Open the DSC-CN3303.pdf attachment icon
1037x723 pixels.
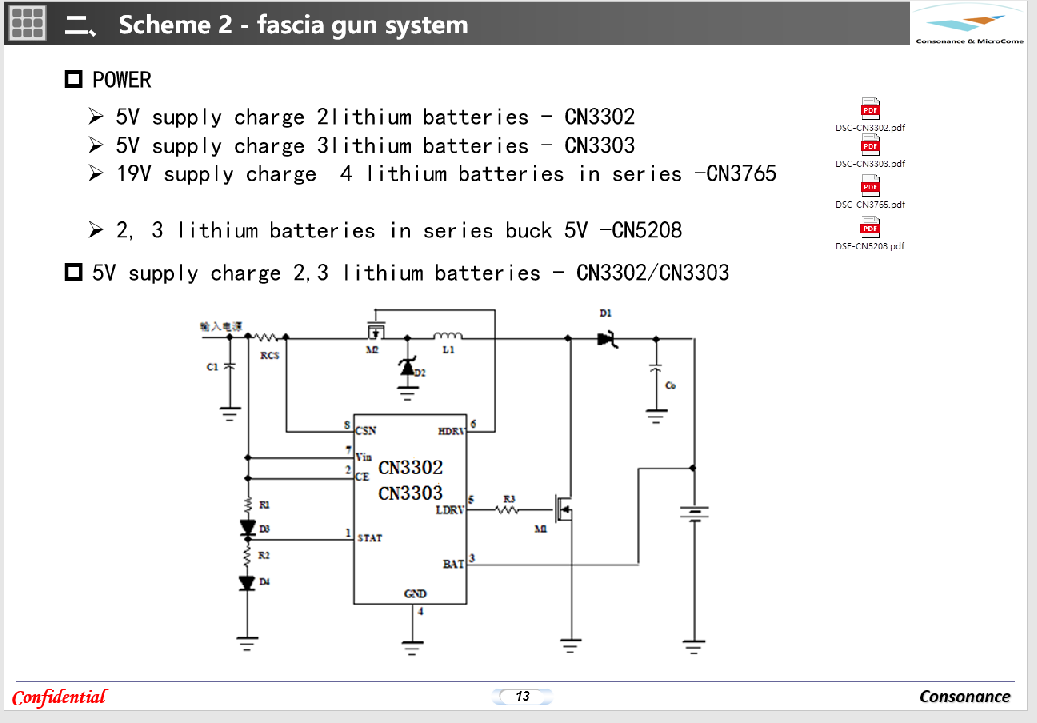(x=870, y=145)
